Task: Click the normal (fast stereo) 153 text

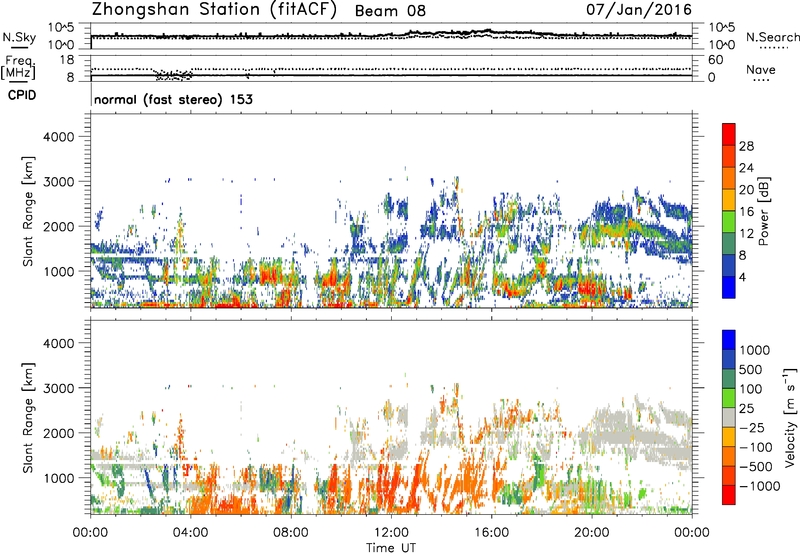Action: coord(173,99)
